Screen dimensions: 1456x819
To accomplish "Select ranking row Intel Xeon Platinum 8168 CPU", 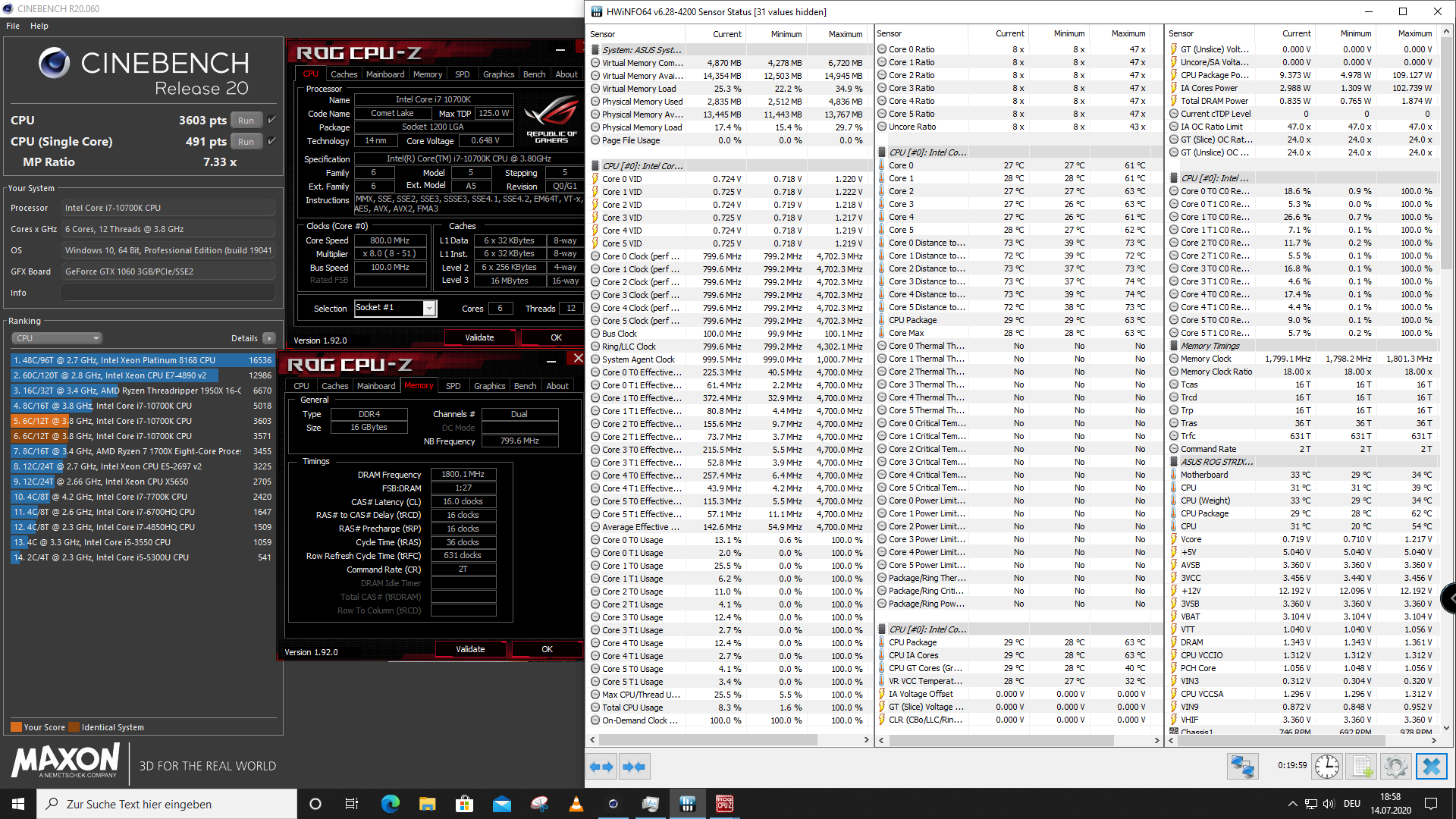I will coord(142,360).
